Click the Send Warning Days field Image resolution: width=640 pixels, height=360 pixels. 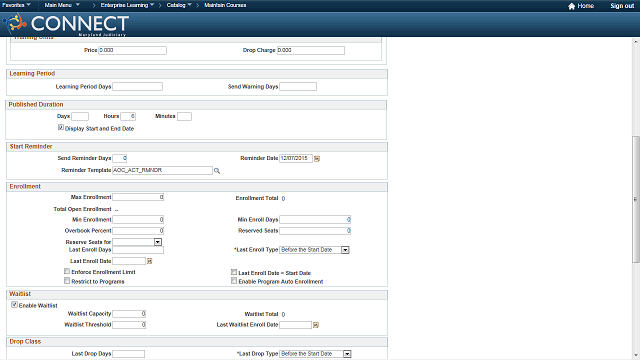click(x=298, y=87)
